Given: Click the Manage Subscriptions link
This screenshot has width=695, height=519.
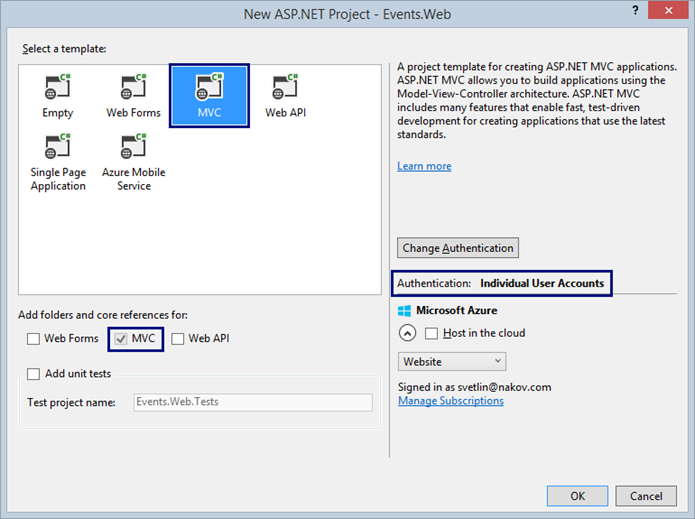Looking at the screenshot, I should coord(450,401).
